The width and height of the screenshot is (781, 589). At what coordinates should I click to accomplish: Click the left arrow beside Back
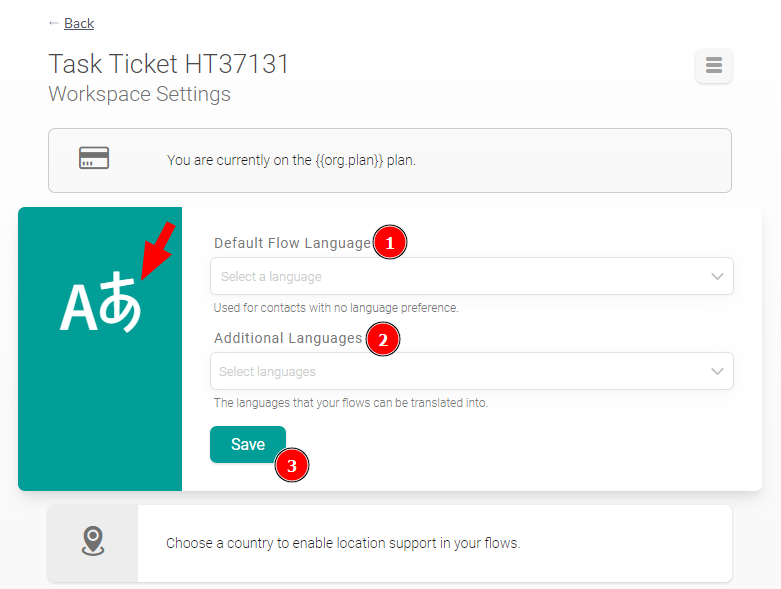pos(53,23)
